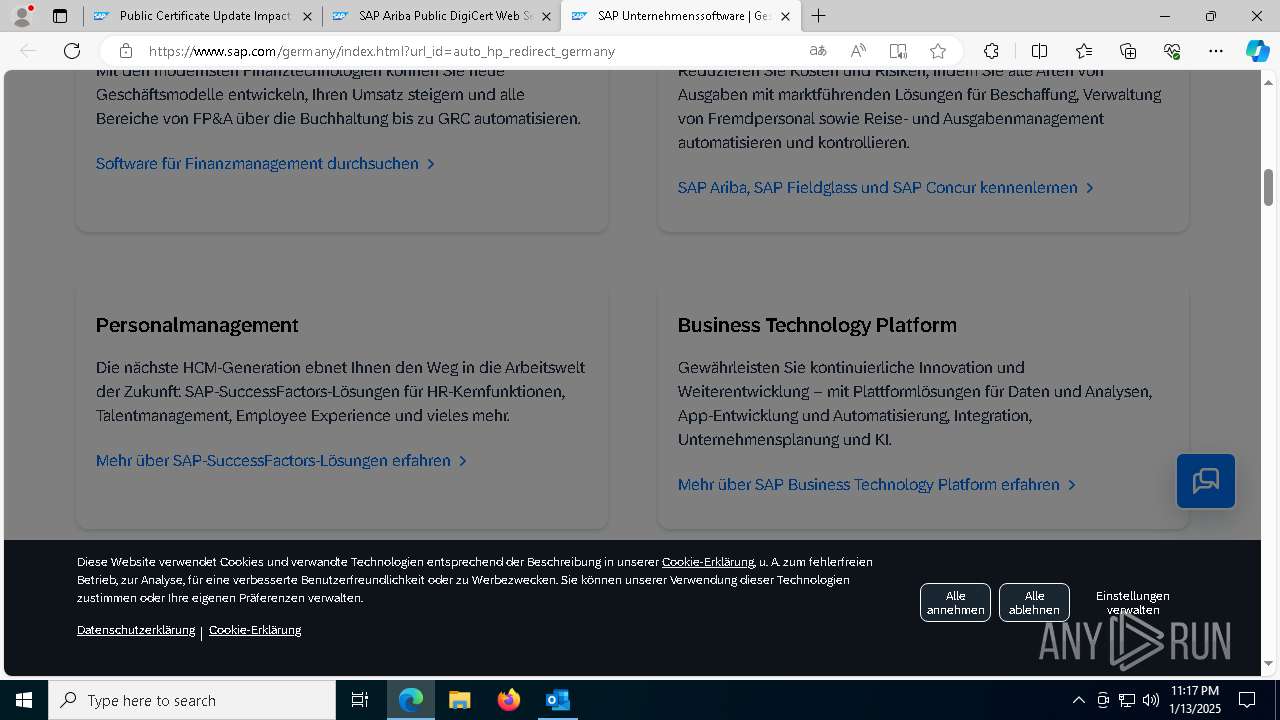Follow Software für Finanzmanagement durchsuchen link
The width and height of the screenshot is (1280, 720).
point(265,163)
